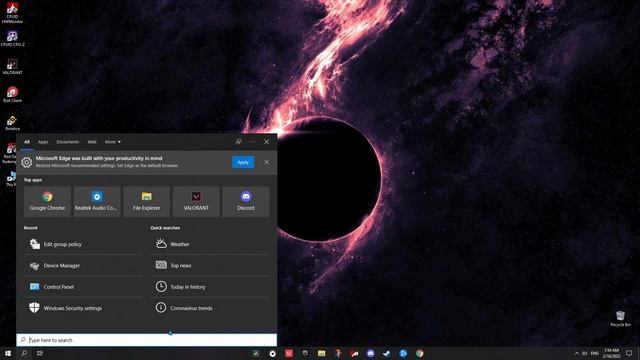The height and width of the screenshot is (360, 640).
Task: Open CPUID CPU-Z desktop shortcut
Action: [12, 39]
